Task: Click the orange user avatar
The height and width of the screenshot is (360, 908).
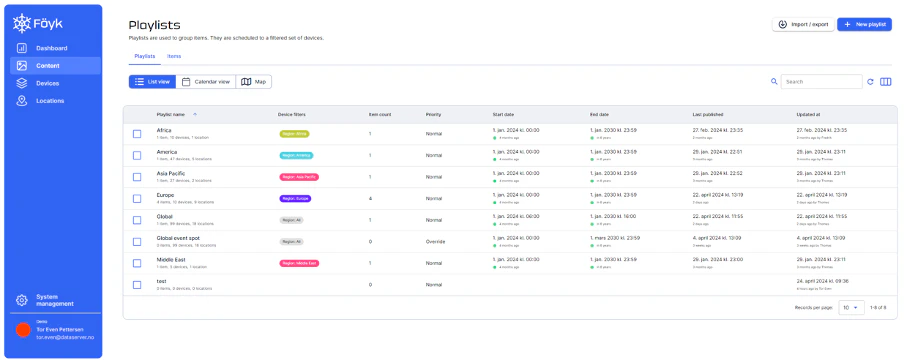Action: click(x=23, y=330)
